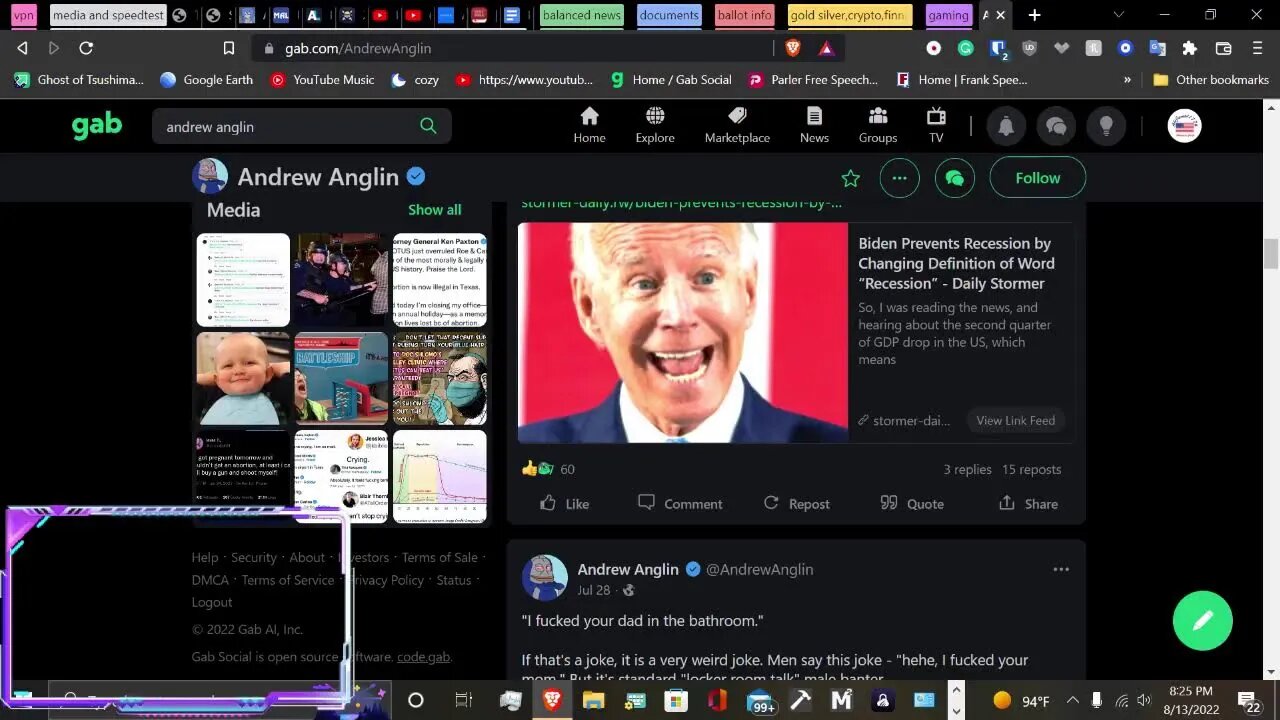1280x720 pixels.
Task: Go back in the browser
Action: 22,48
